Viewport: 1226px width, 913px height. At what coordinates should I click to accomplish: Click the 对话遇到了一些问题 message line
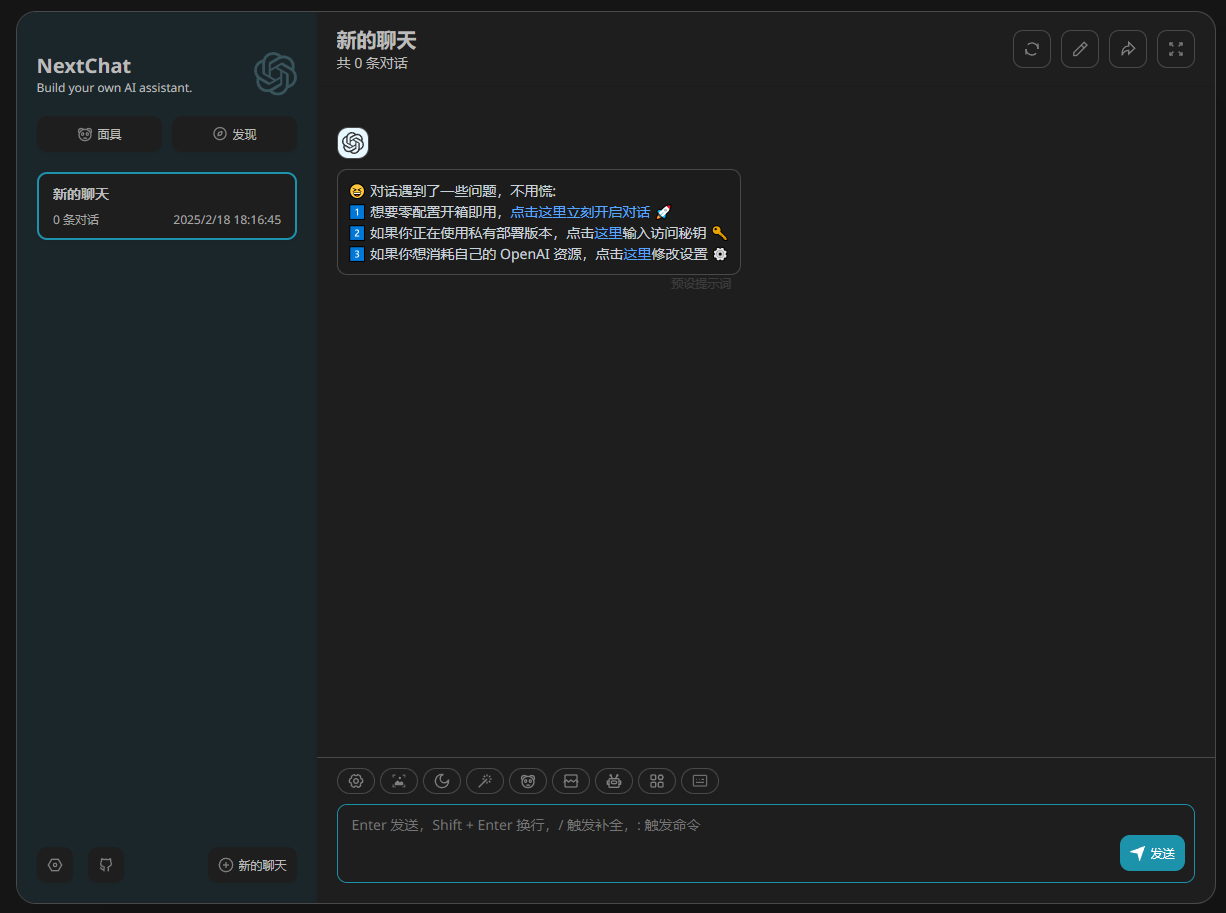(453, 191)
